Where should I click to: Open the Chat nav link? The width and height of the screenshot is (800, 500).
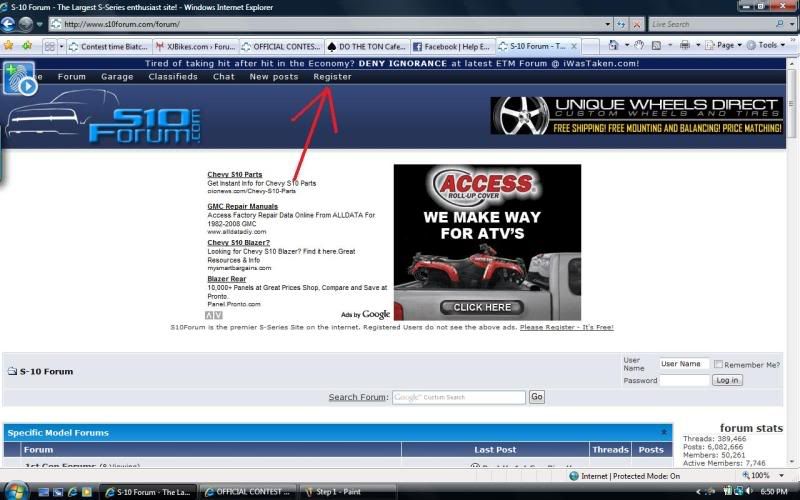click(x=223, y=77)
